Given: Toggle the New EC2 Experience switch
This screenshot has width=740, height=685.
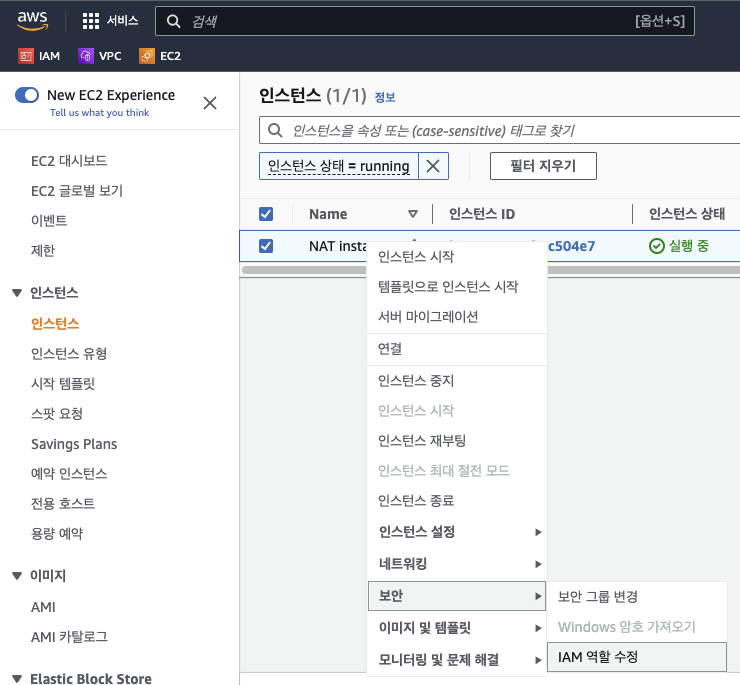Looking at the screenshot, I should (x=27, y=95).
